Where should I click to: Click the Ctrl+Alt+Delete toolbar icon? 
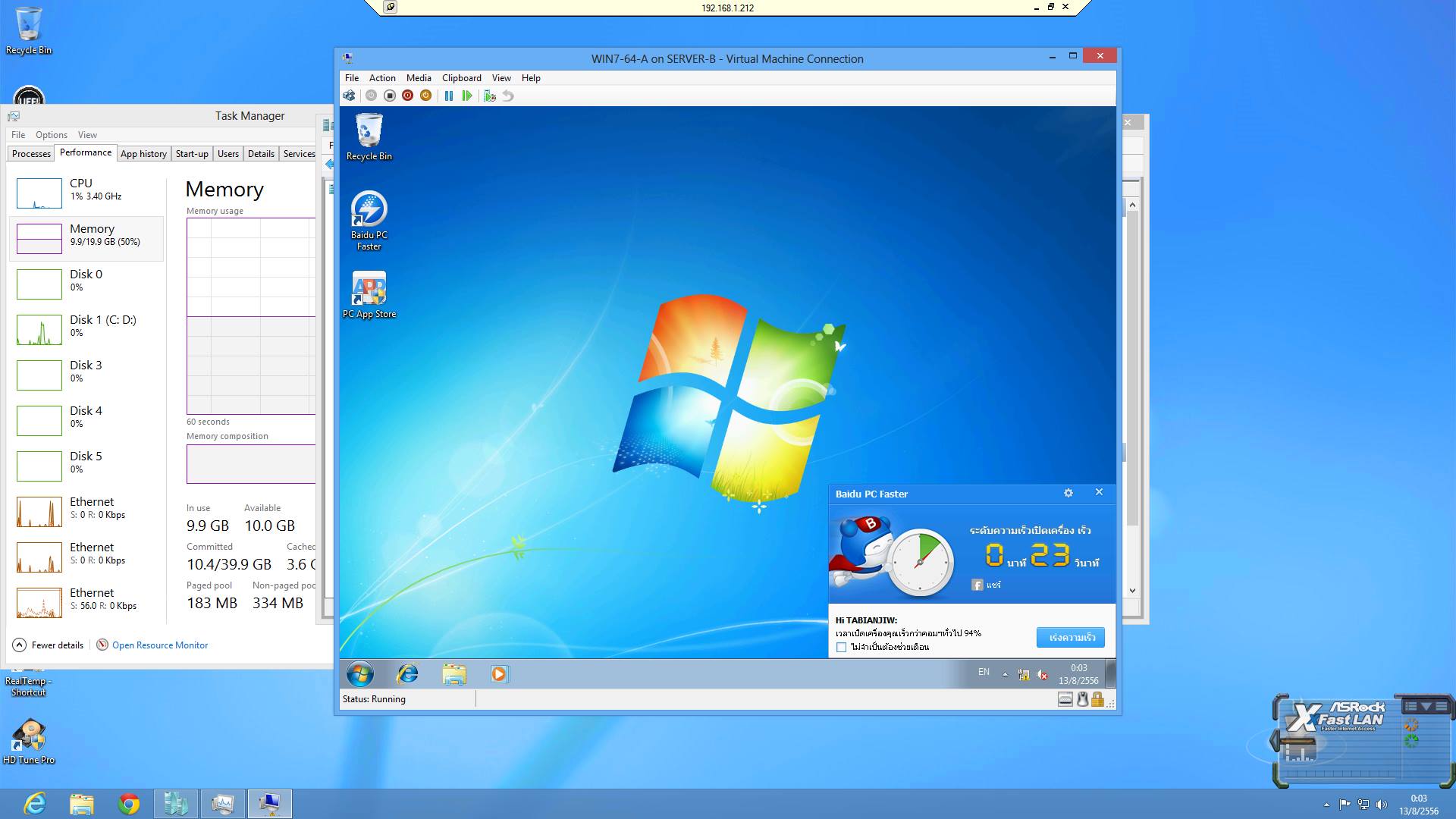349,96
